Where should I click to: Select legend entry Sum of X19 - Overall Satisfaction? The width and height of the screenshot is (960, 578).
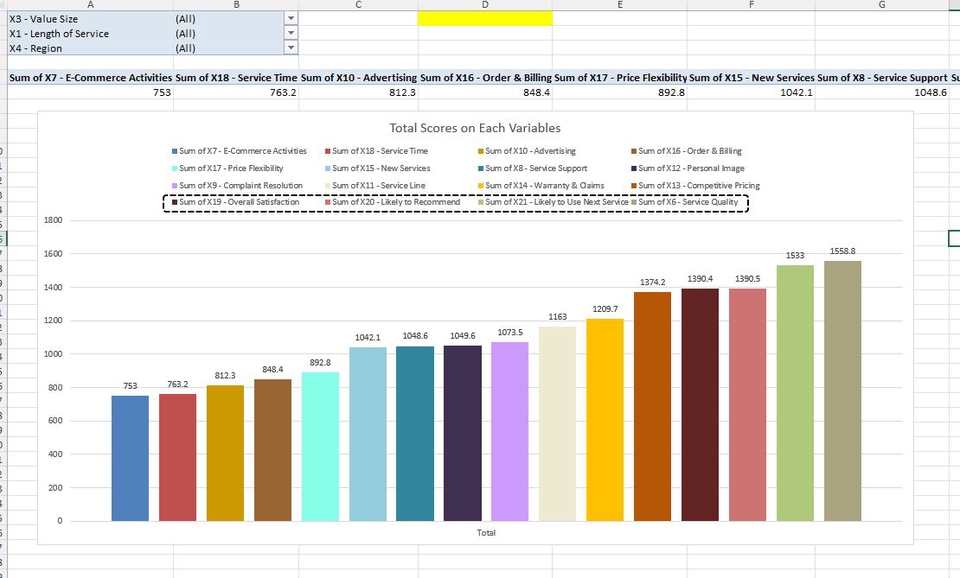coord(236,201)
